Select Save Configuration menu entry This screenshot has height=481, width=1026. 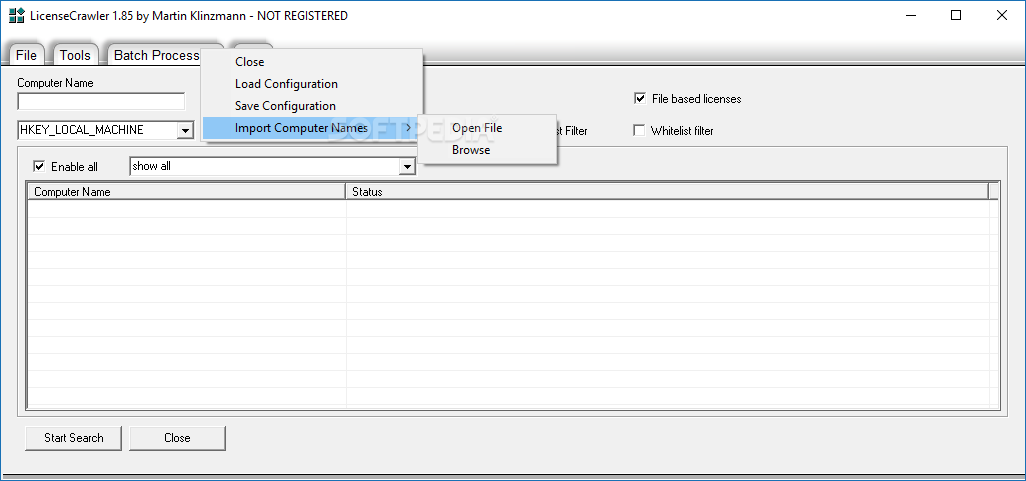click(x=312, y=106)
